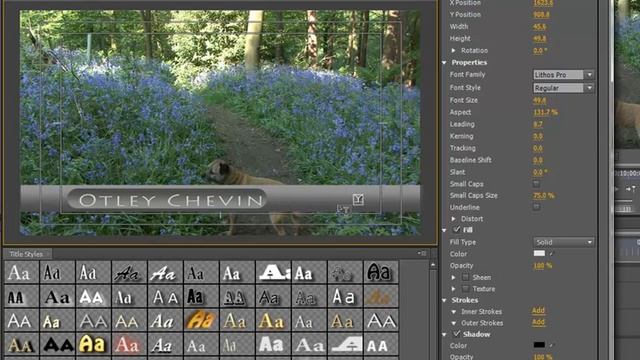This screenshot has height=360, width=640.
Task: Collapse the Shadow section triangle
Action: (444, 334)
